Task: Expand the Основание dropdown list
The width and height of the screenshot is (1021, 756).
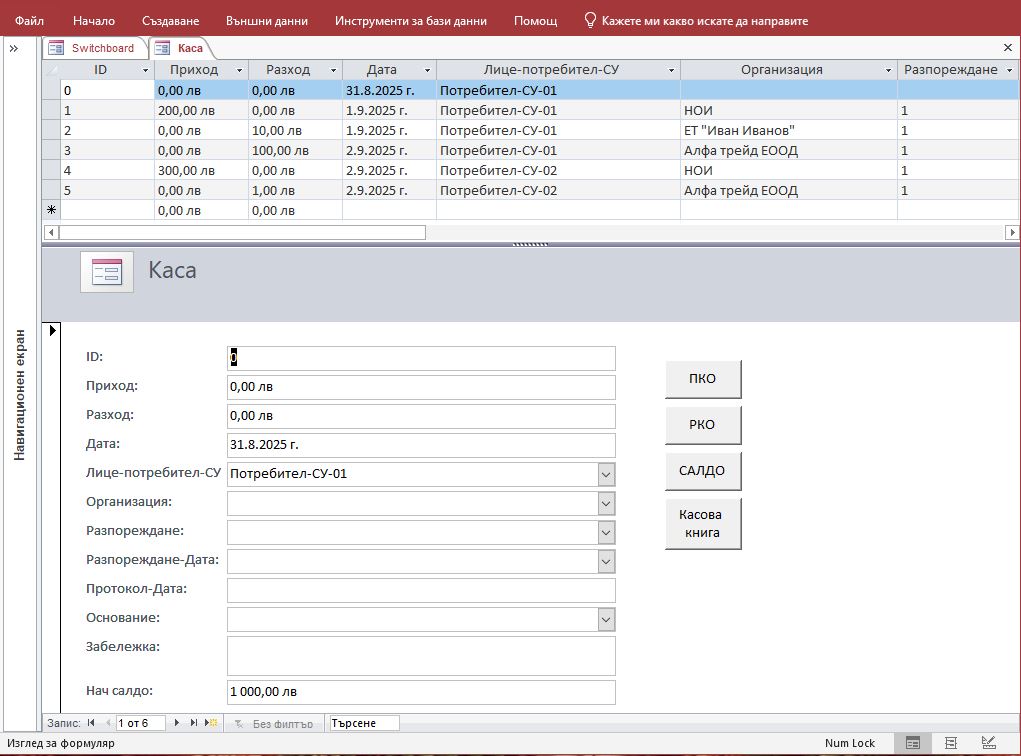Action: pos(605,620)
